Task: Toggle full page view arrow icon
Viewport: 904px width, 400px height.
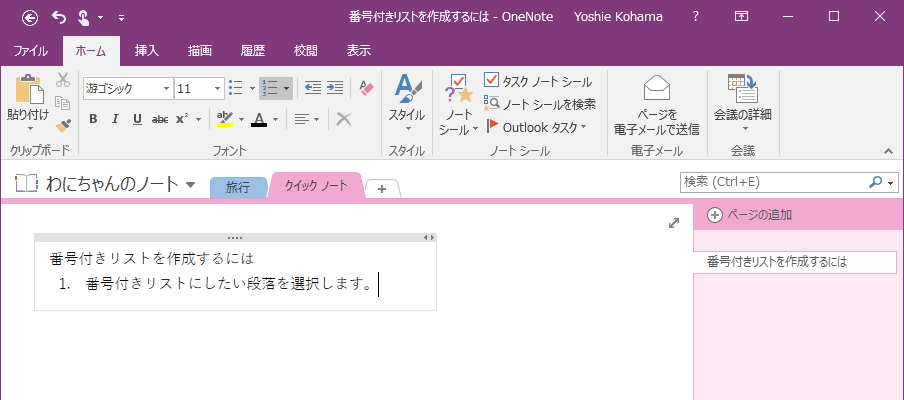Action: 673,223
